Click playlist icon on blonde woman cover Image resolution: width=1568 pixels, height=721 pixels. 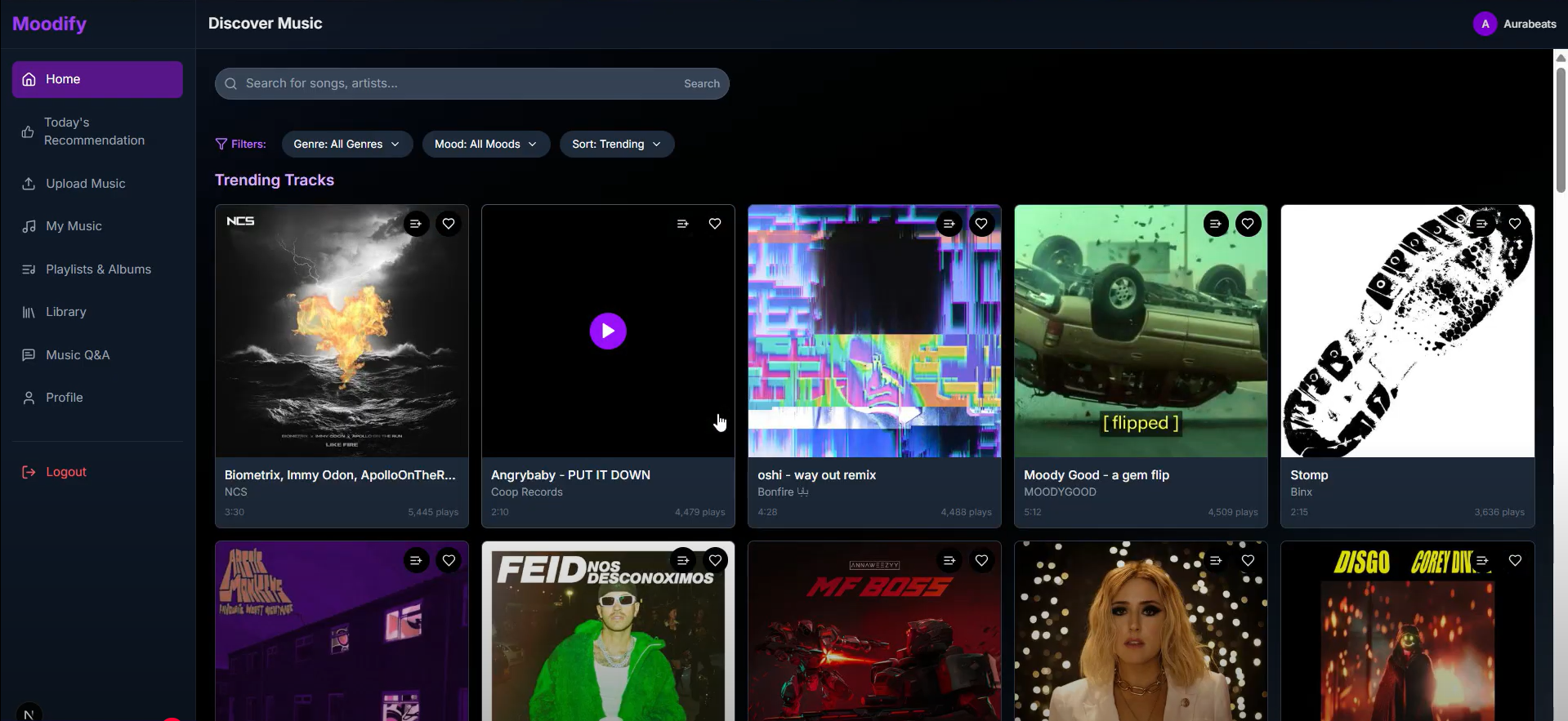(1216, 560)
